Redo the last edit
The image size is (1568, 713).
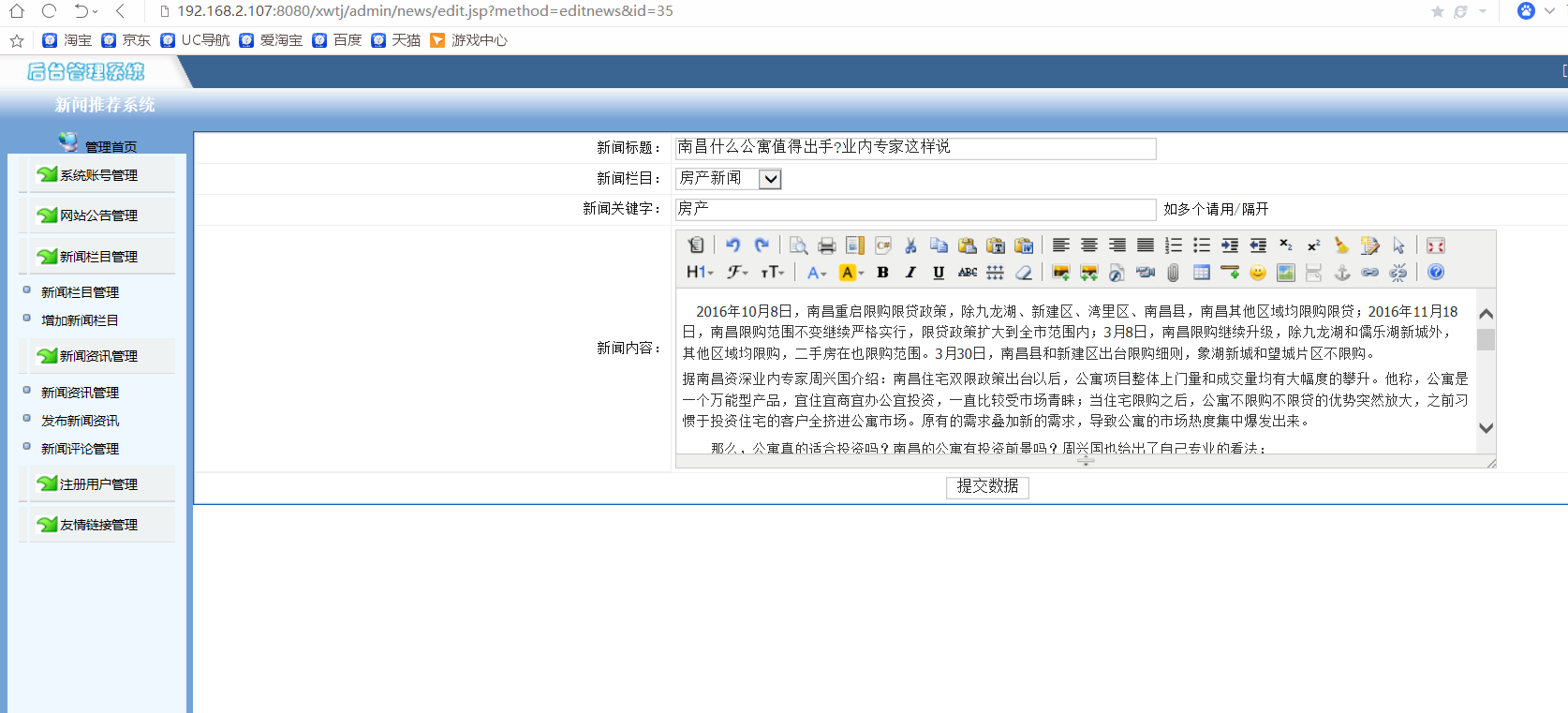[762, 245]
